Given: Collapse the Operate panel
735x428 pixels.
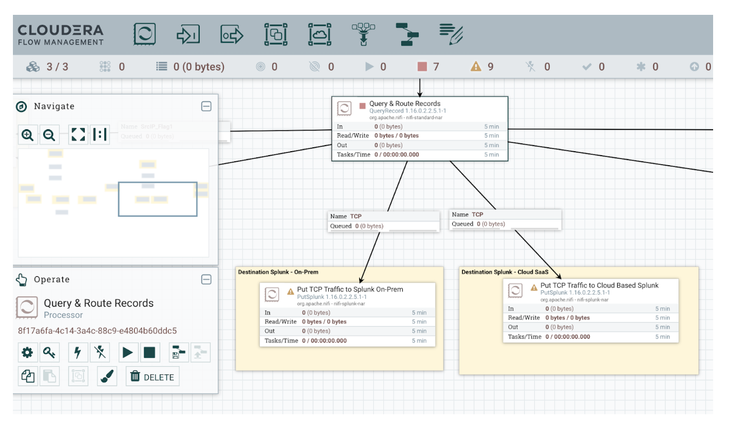Looking at the screenshot, I should (206, 279).
